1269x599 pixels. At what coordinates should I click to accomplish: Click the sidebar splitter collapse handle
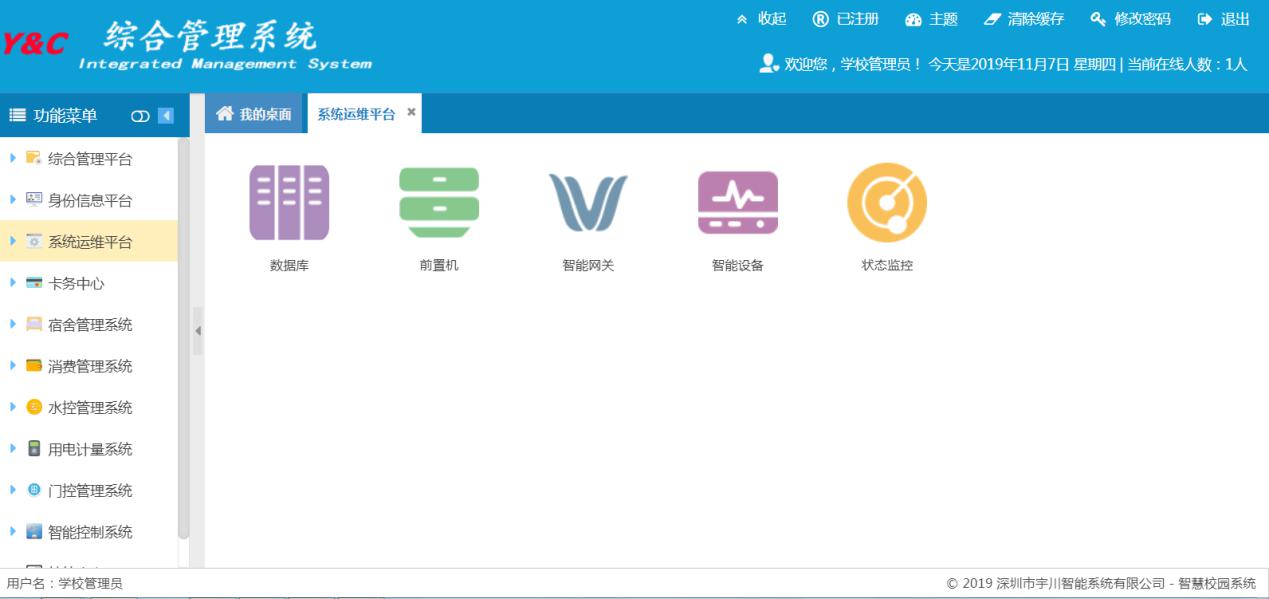tap(197, 331)
